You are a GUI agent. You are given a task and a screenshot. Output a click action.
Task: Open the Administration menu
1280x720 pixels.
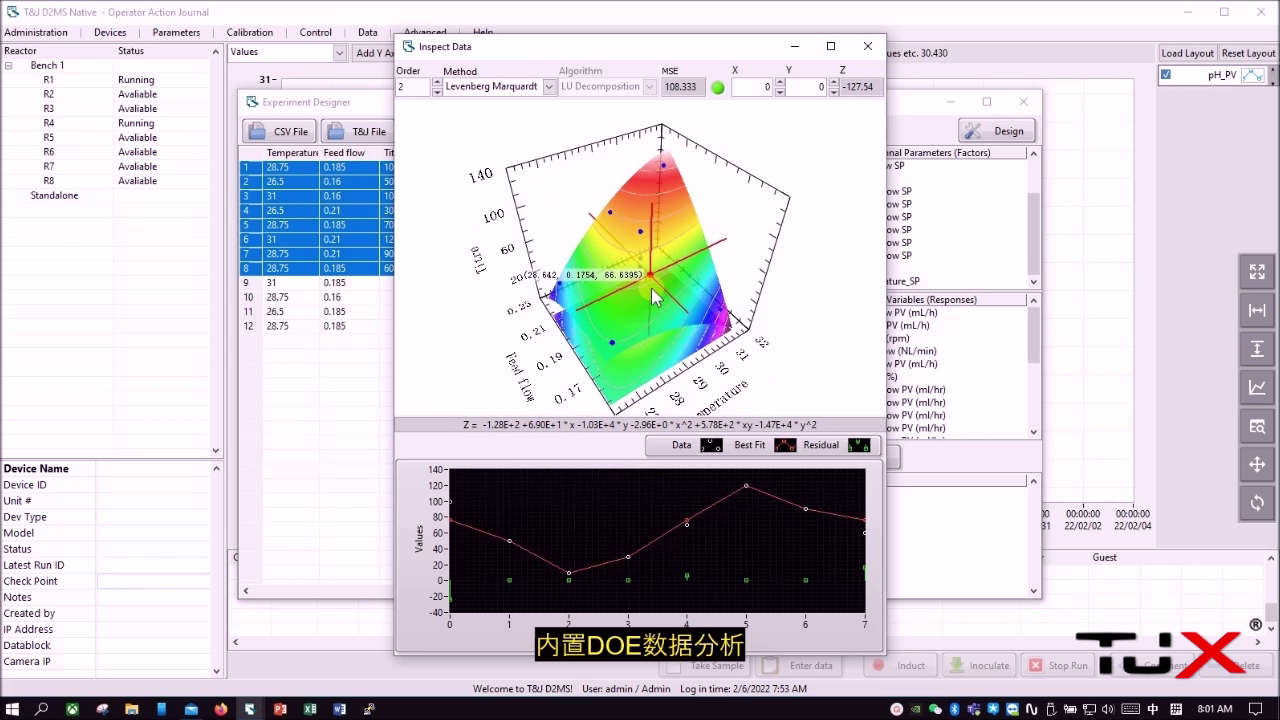(x=36, y=32)
